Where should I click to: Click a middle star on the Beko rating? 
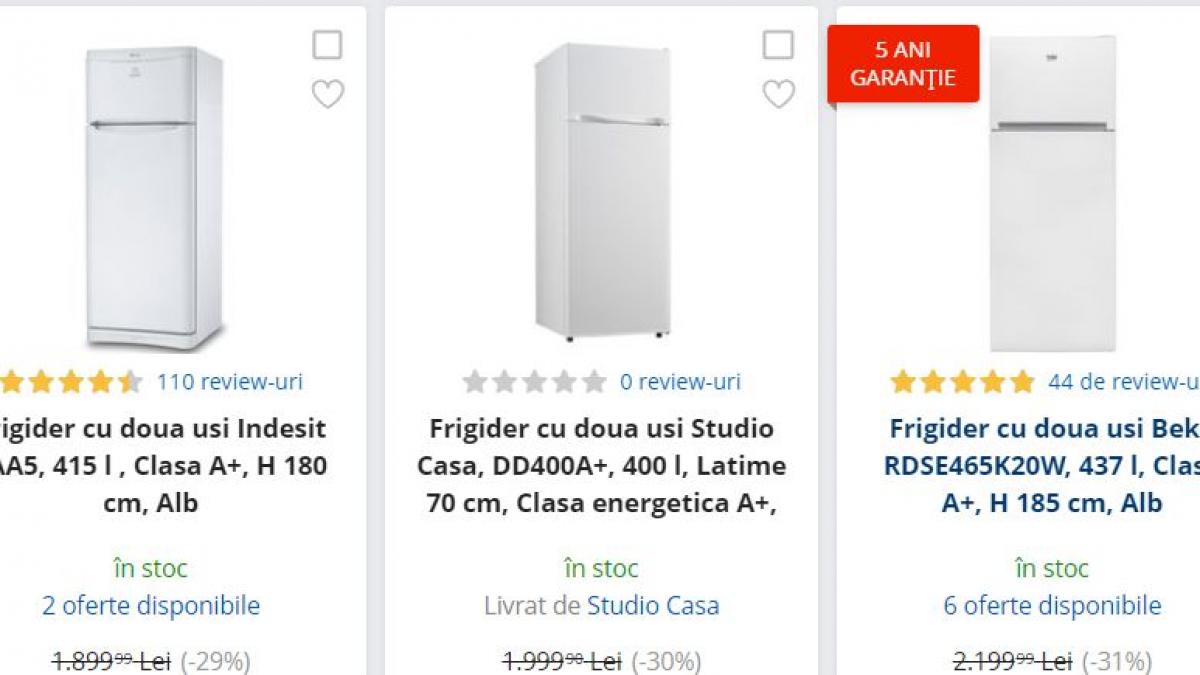[964, 381]
